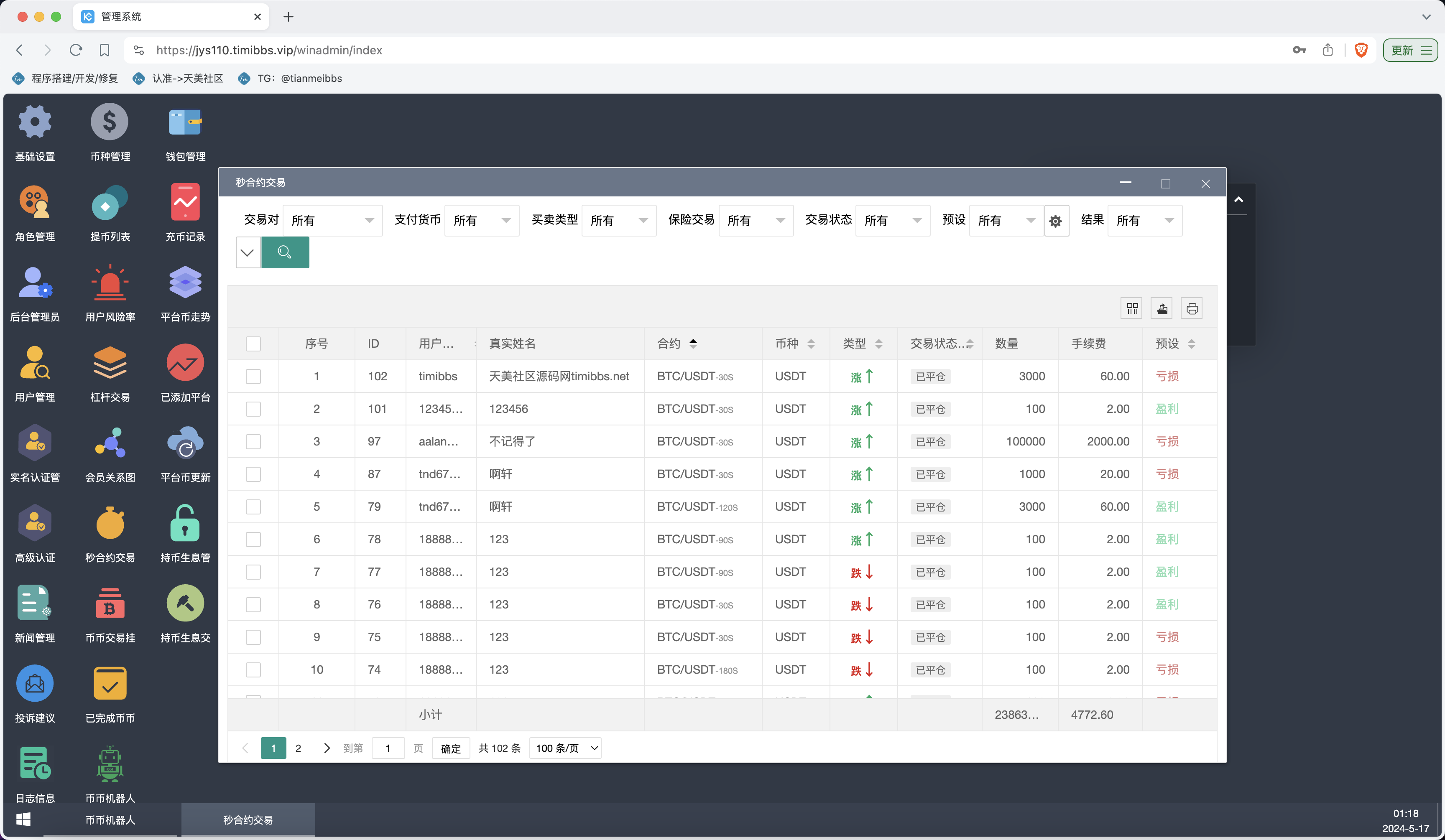The width and height of the screenshot is (1445, 840).
Task: Click the page number input field
Action: coord(388,748)
